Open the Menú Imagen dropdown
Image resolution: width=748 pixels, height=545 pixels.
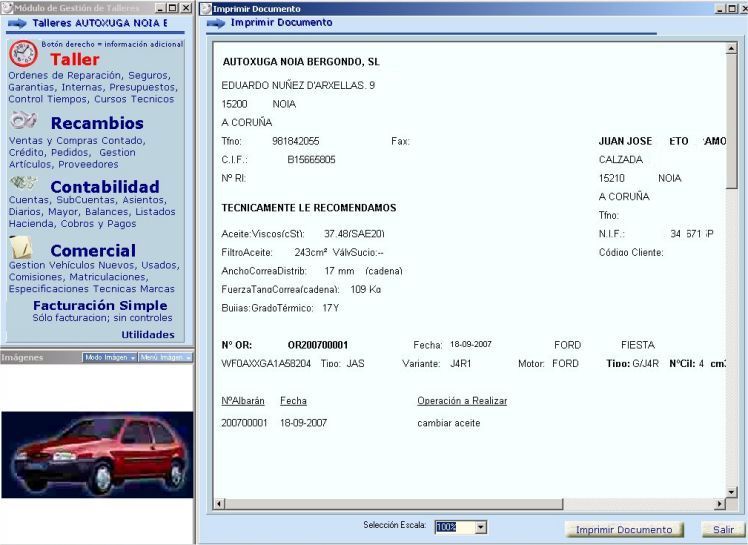tap(165, 357)
